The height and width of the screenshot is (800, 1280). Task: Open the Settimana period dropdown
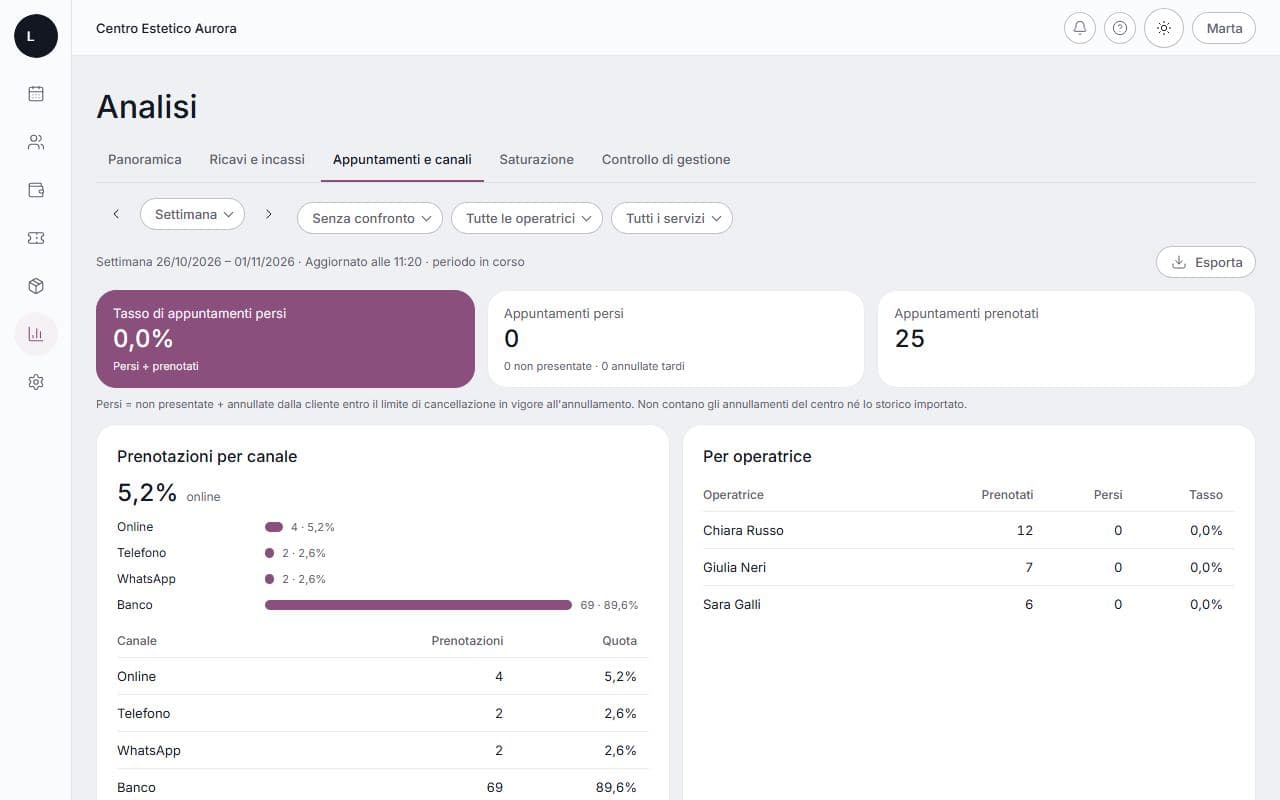pos(193,214)
